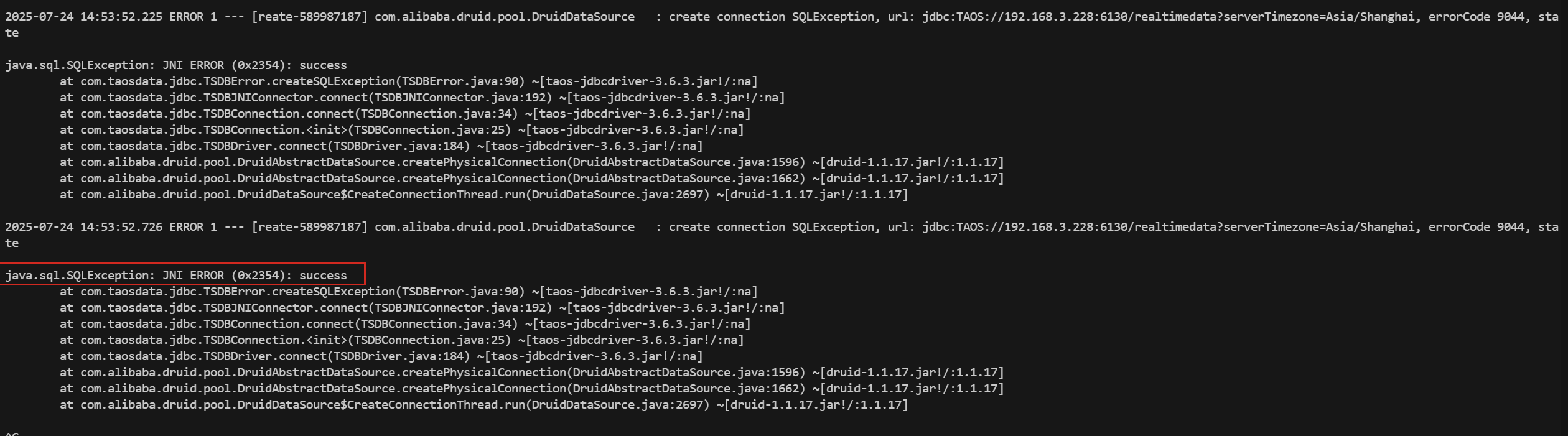Image resolution: width=1568 pixels, height=436 pixels.
Task: Click the [reate-589987187] thread name in the first log entry
Action: pos(309,17)
